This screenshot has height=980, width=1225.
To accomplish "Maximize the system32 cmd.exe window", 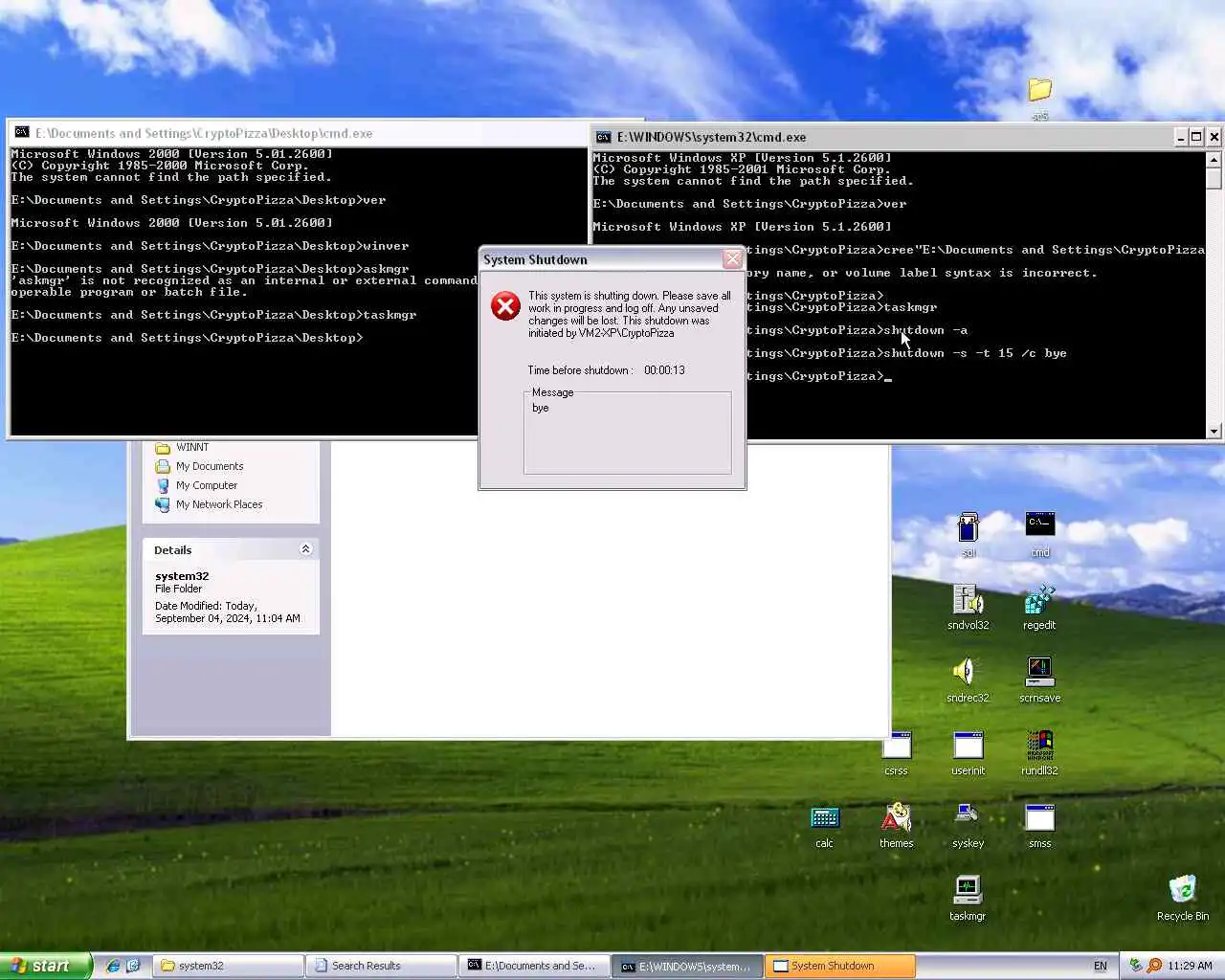I will point(1196,137).
